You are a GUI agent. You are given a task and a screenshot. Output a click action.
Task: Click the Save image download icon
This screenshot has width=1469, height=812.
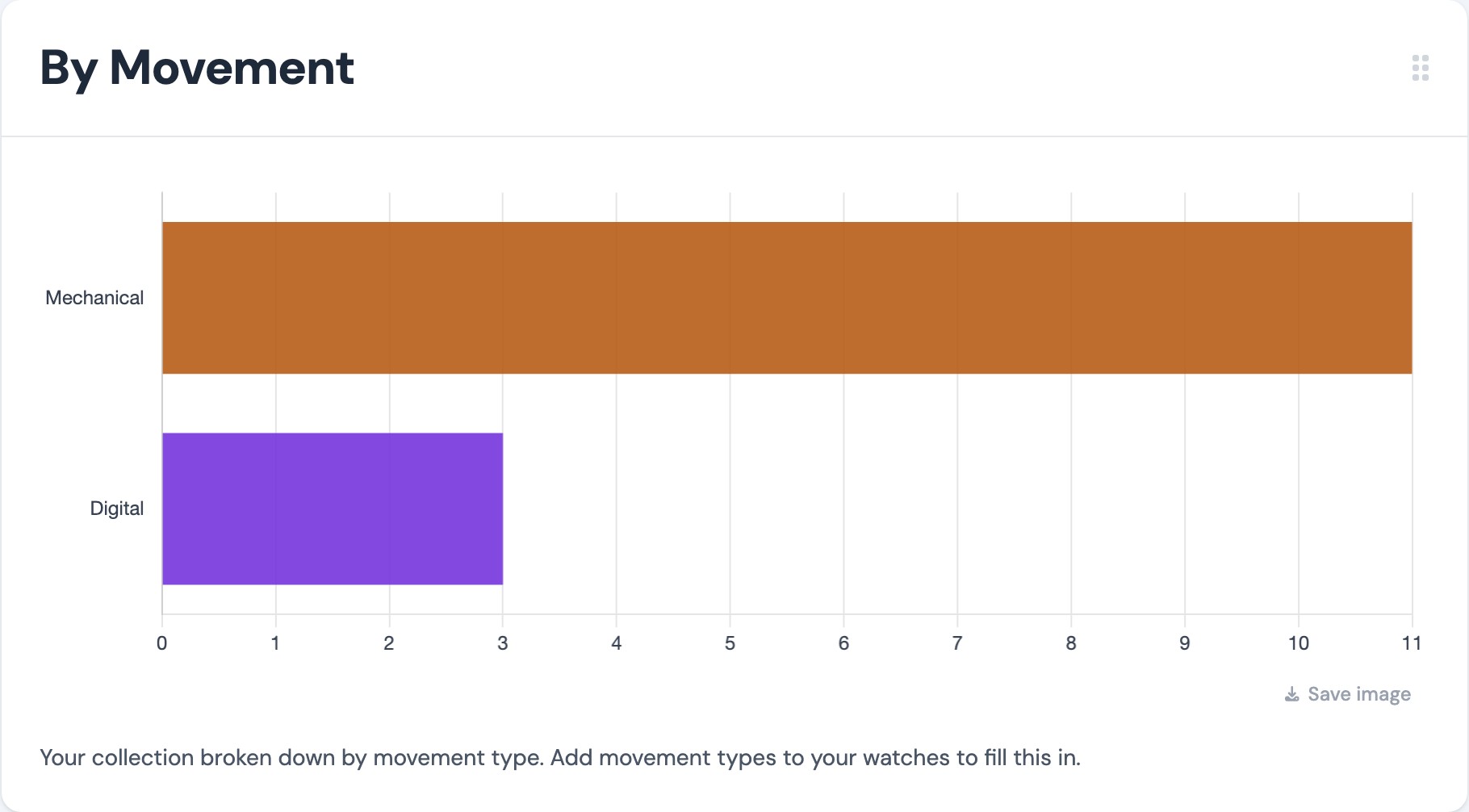pos(1292,694)
